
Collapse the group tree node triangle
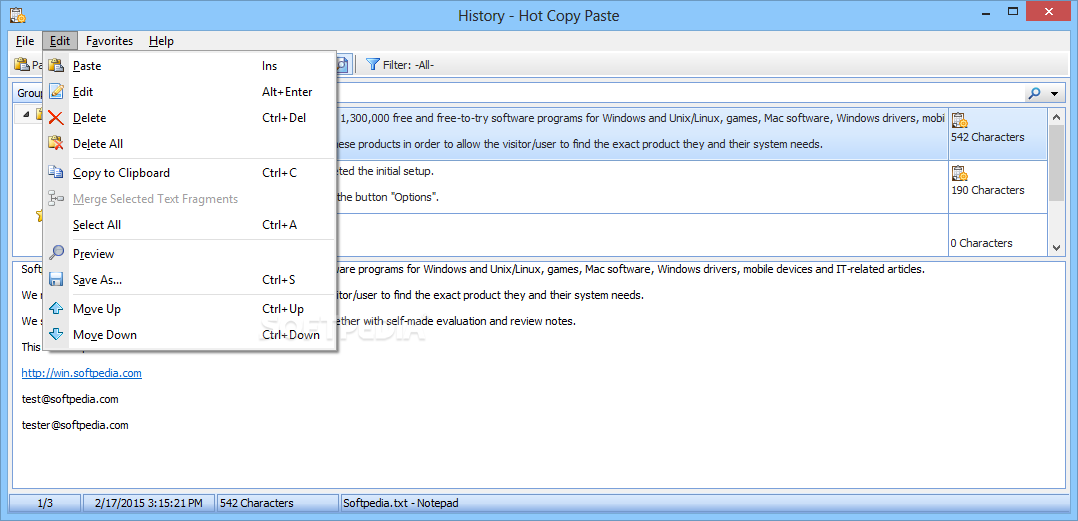pos(26,114)
